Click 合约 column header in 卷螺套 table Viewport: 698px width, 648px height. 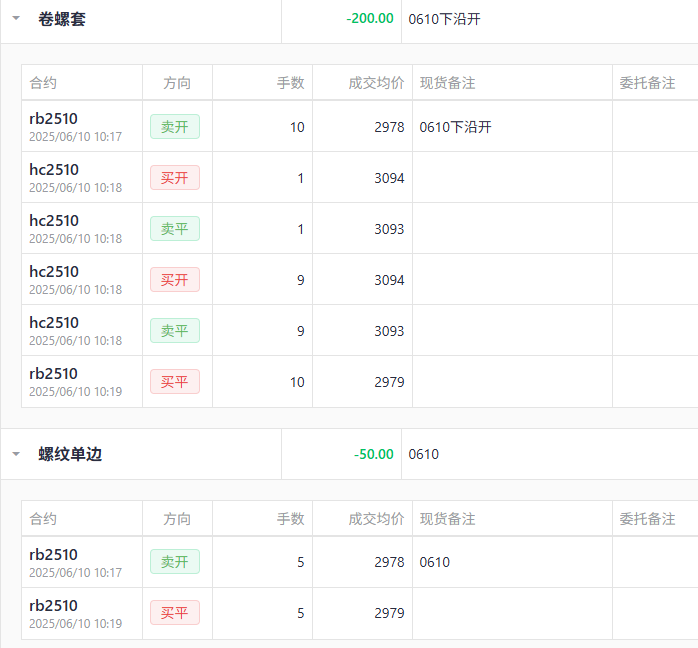43,83
